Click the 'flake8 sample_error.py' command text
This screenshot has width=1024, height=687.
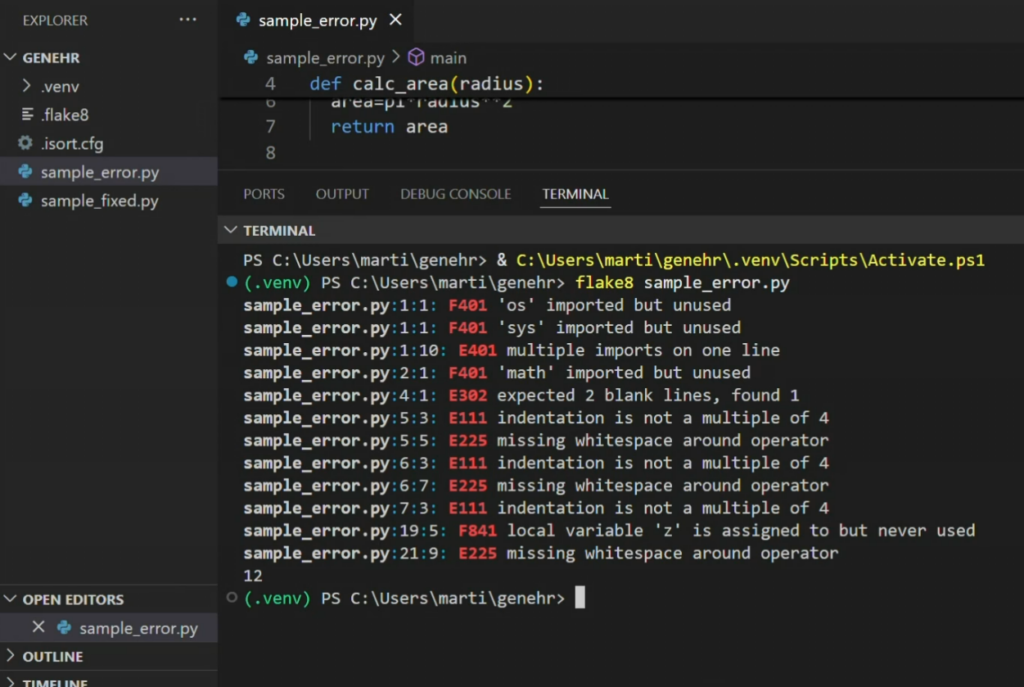coord(682,283)
